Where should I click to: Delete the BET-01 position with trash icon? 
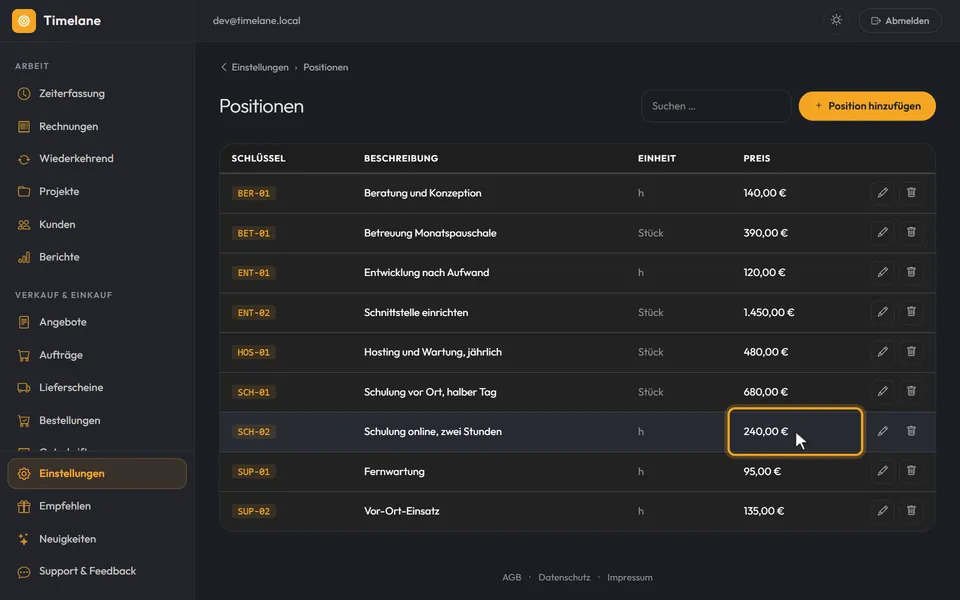click(x=911, y=233)
